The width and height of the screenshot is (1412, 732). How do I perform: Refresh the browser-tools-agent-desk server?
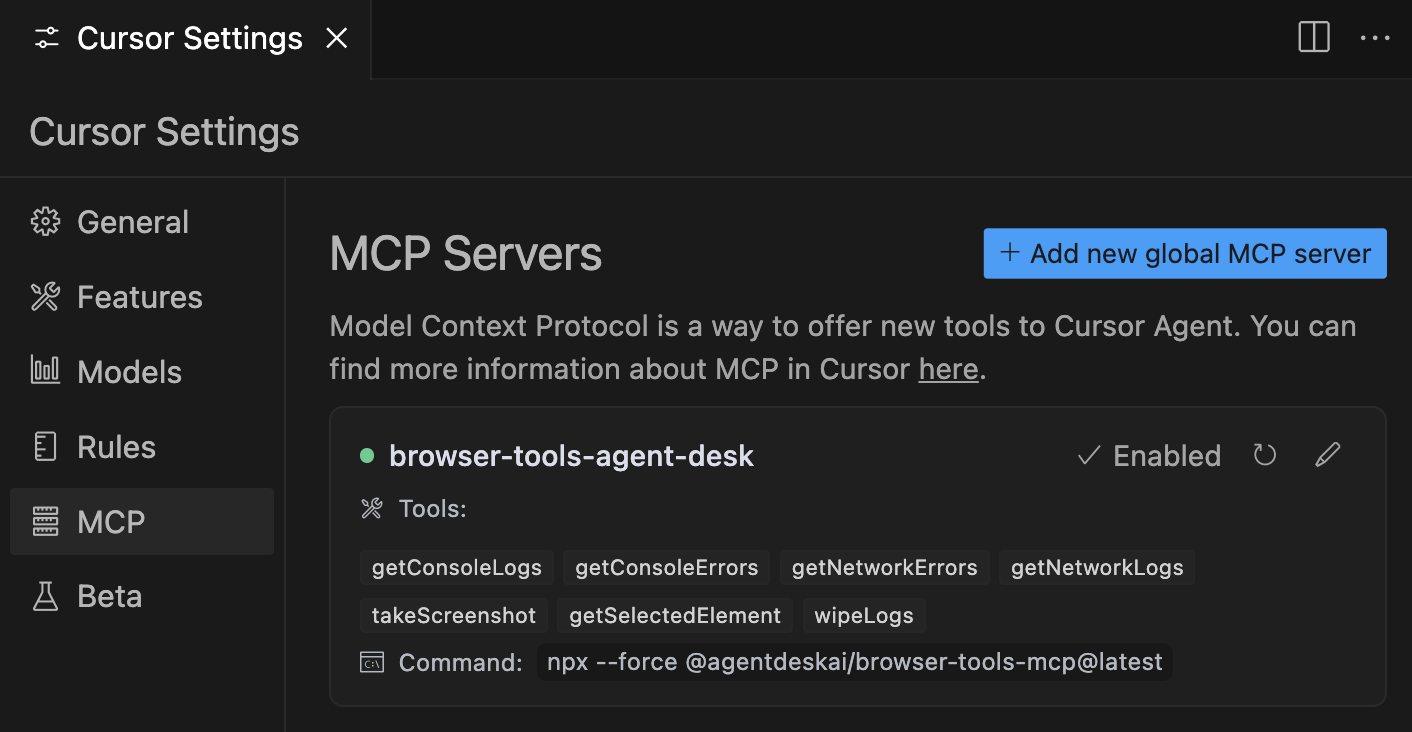[1264, 455]
